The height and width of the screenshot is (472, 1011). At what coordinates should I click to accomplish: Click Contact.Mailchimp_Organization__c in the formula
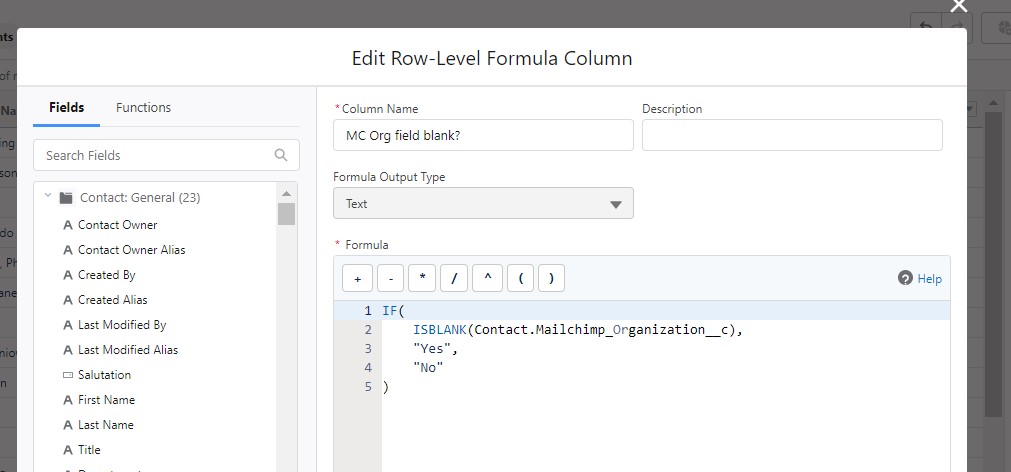point(601,330)
